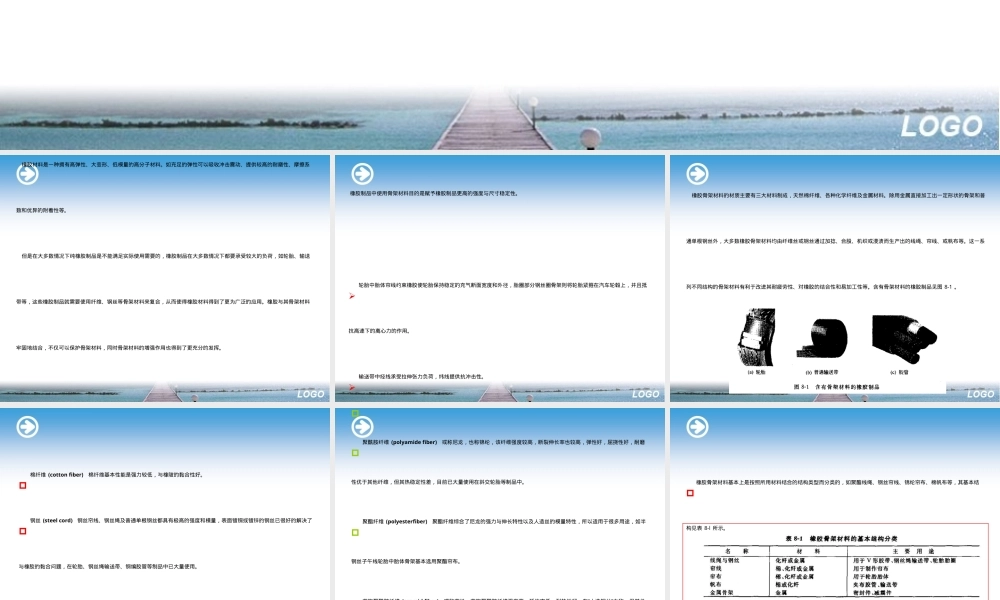This screenshot has width=1000, height=600.
Task: Click the LOGO at the bottom of the red-arrow bullet slide
Action: [x=645, y=394]
